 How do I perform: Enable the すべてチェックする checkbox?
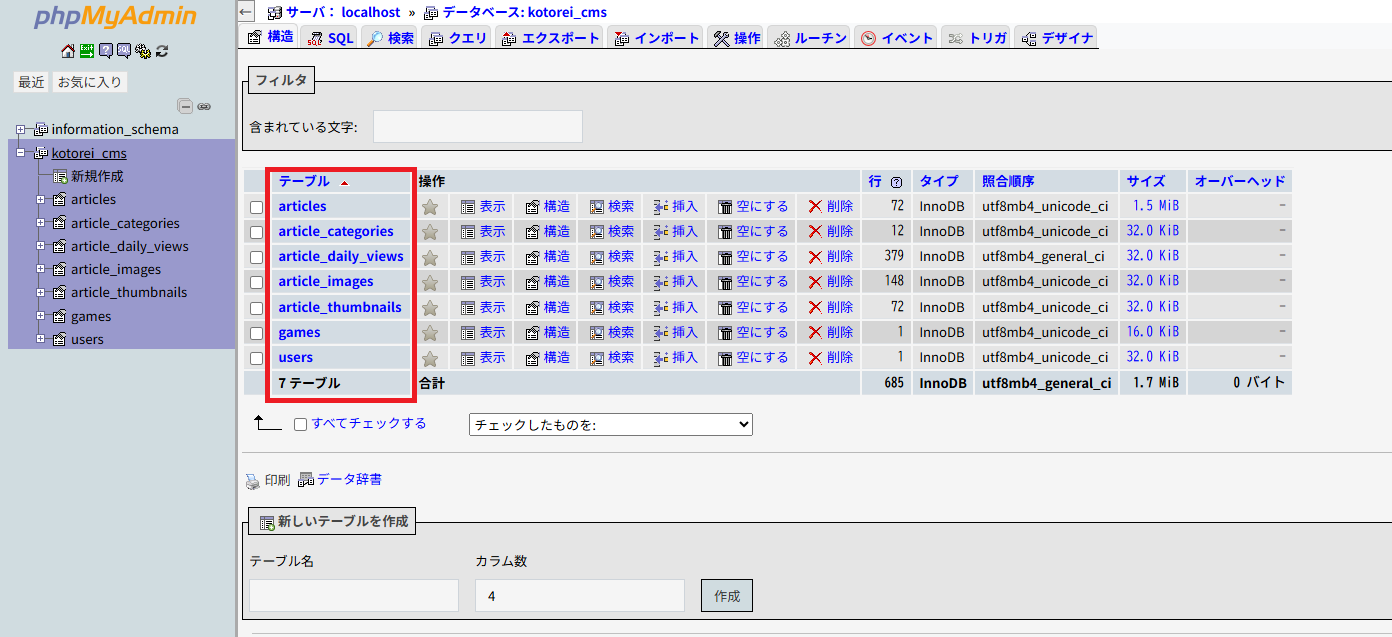301,424
